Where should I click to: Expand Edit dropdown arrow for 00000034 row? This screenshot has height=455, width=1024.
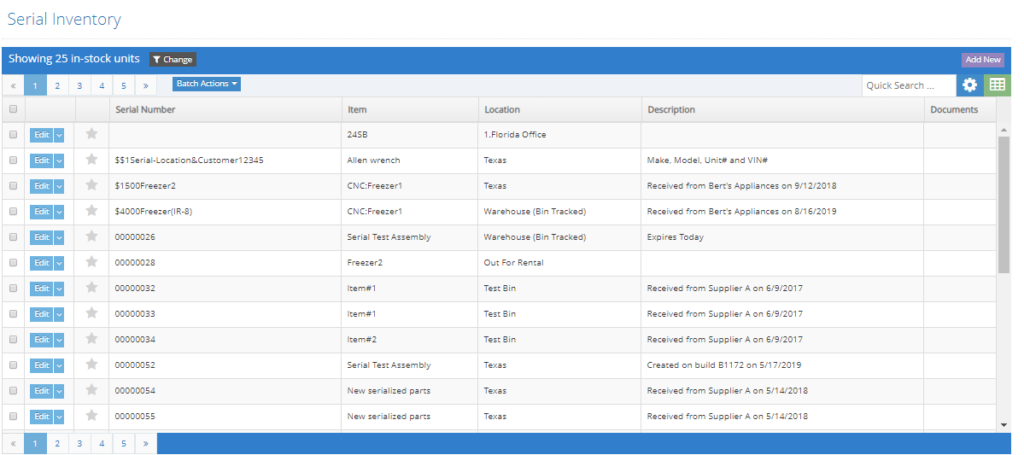click(59, 339)
